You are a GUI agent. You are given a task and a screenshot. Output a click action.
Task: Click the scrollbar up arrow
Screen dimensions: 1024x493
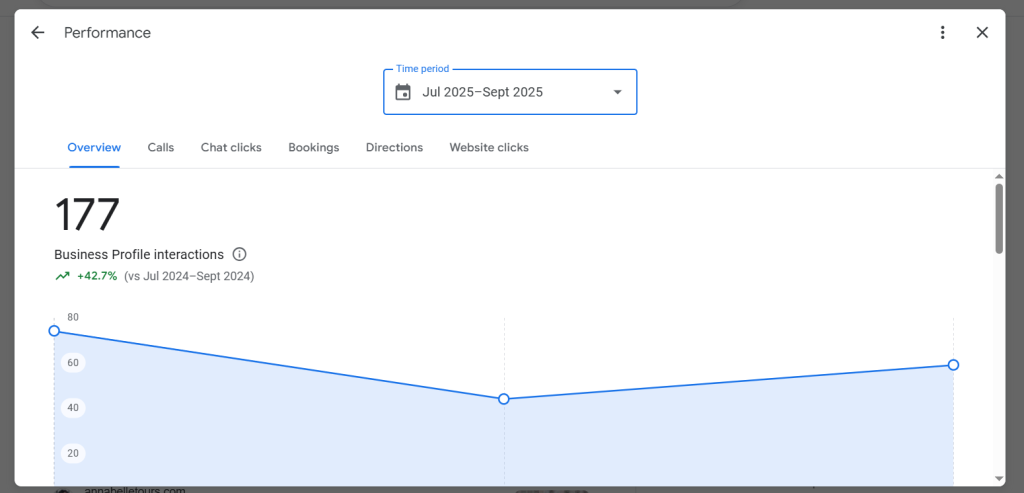[x=998, y=177]
